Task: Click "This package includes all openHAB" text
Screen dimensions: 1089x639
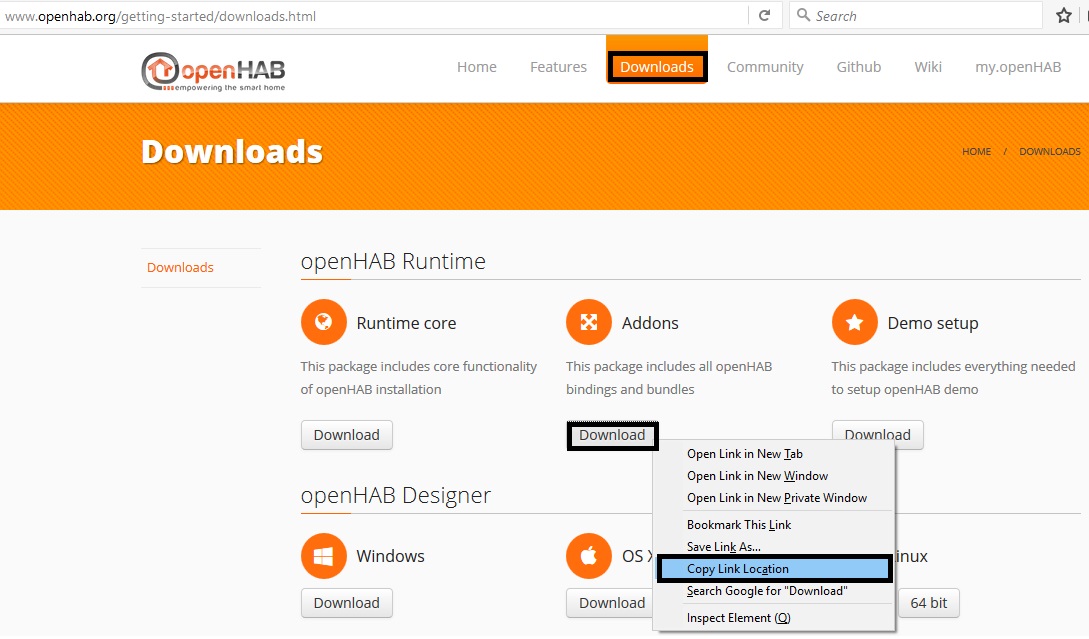Action: [x=669, y=366]
